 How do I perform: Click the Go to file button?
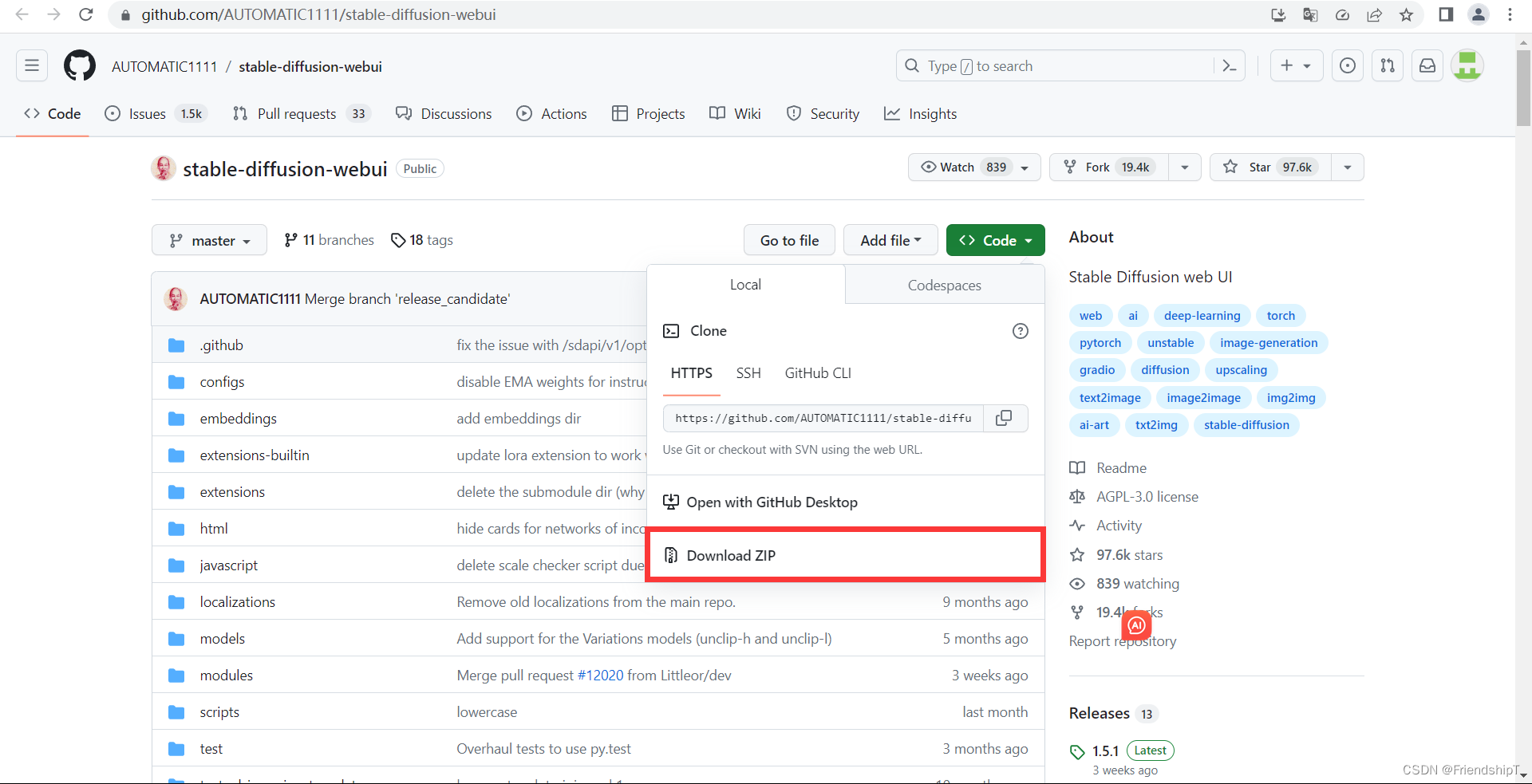click(x=789, y=240)
